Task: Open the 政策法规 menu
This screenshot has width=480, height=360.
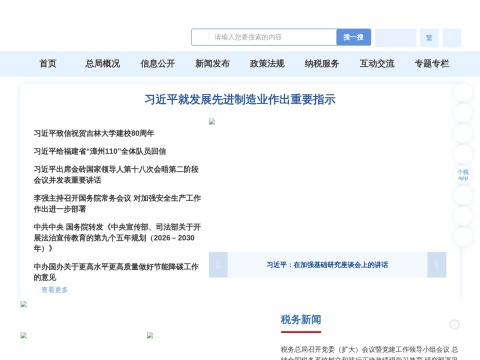Action: 267,63
